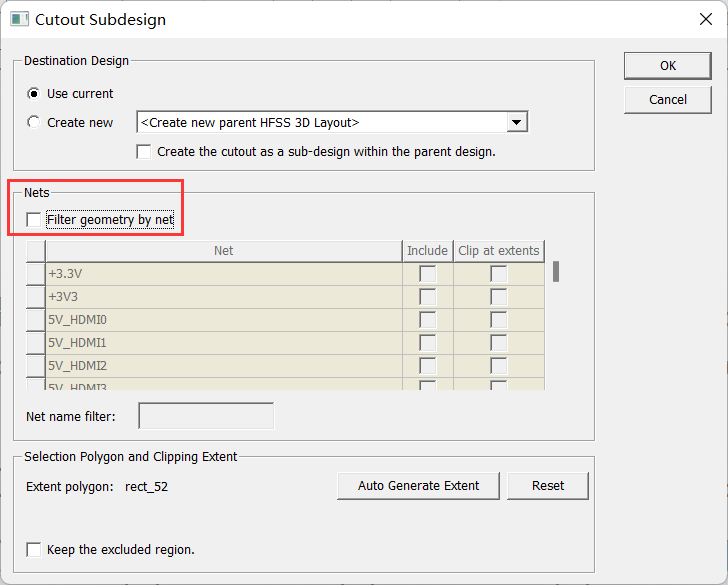
Task: Select the 5V_HDMI2 net row
Action: coord(224,366)
